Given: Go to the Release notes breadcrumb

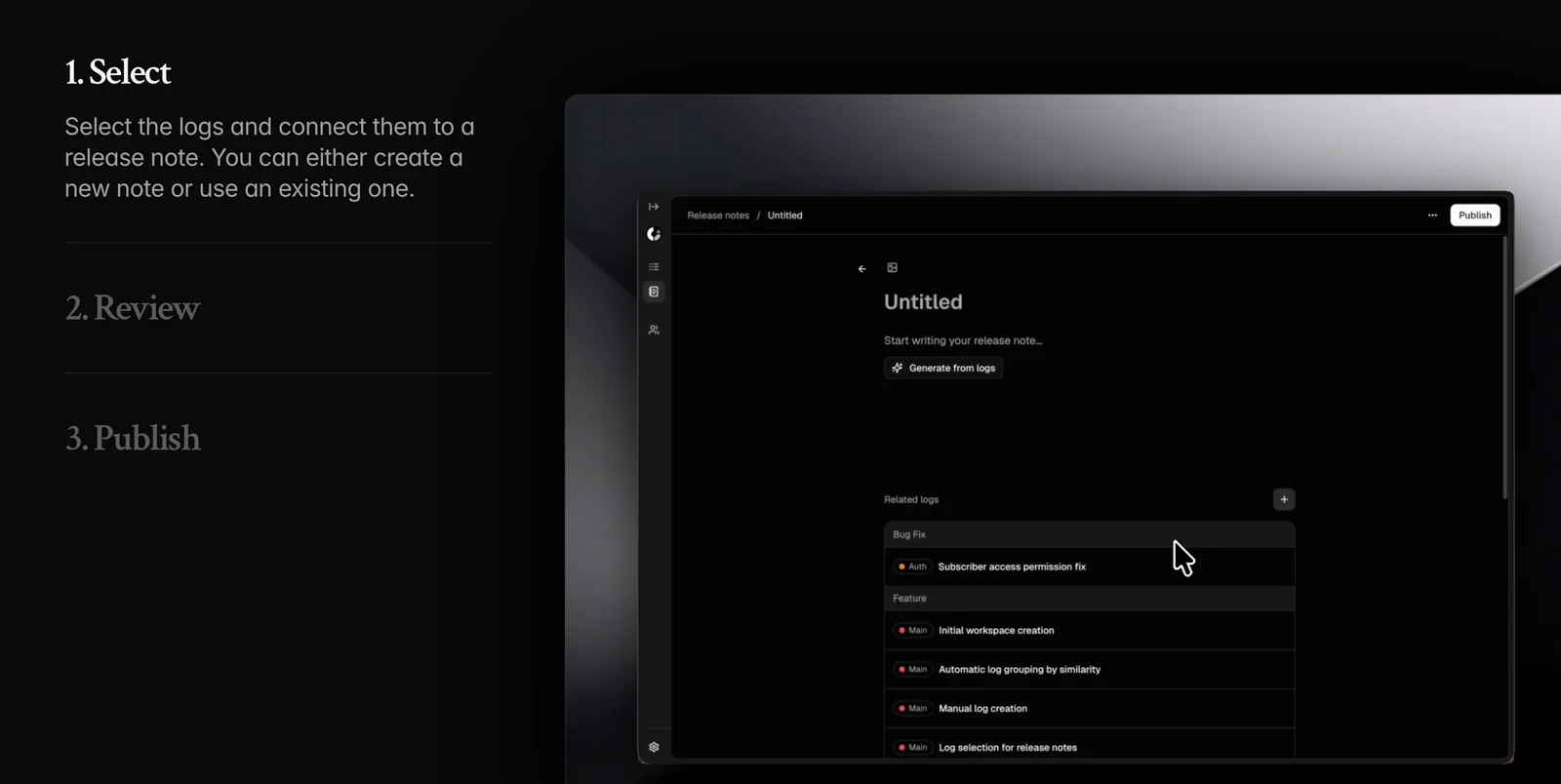Looking at the screenshot, I should (718, 216).
